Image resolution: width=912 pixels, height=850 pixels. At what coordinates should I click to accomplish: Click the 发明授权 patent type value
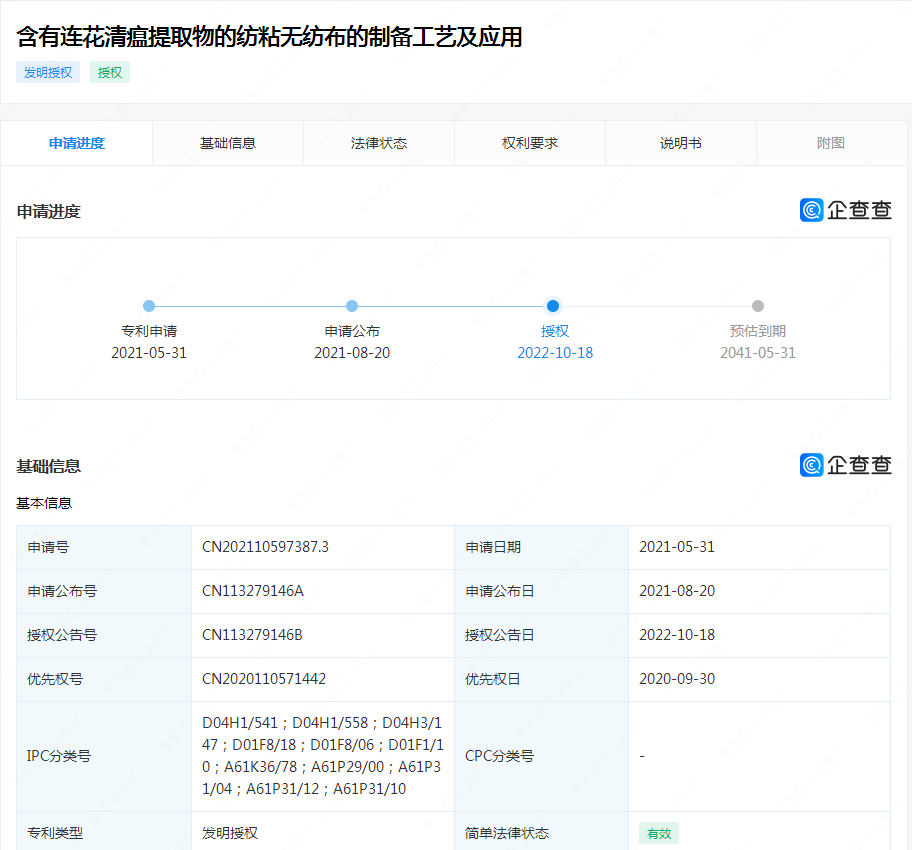click(x=230, y=833)
